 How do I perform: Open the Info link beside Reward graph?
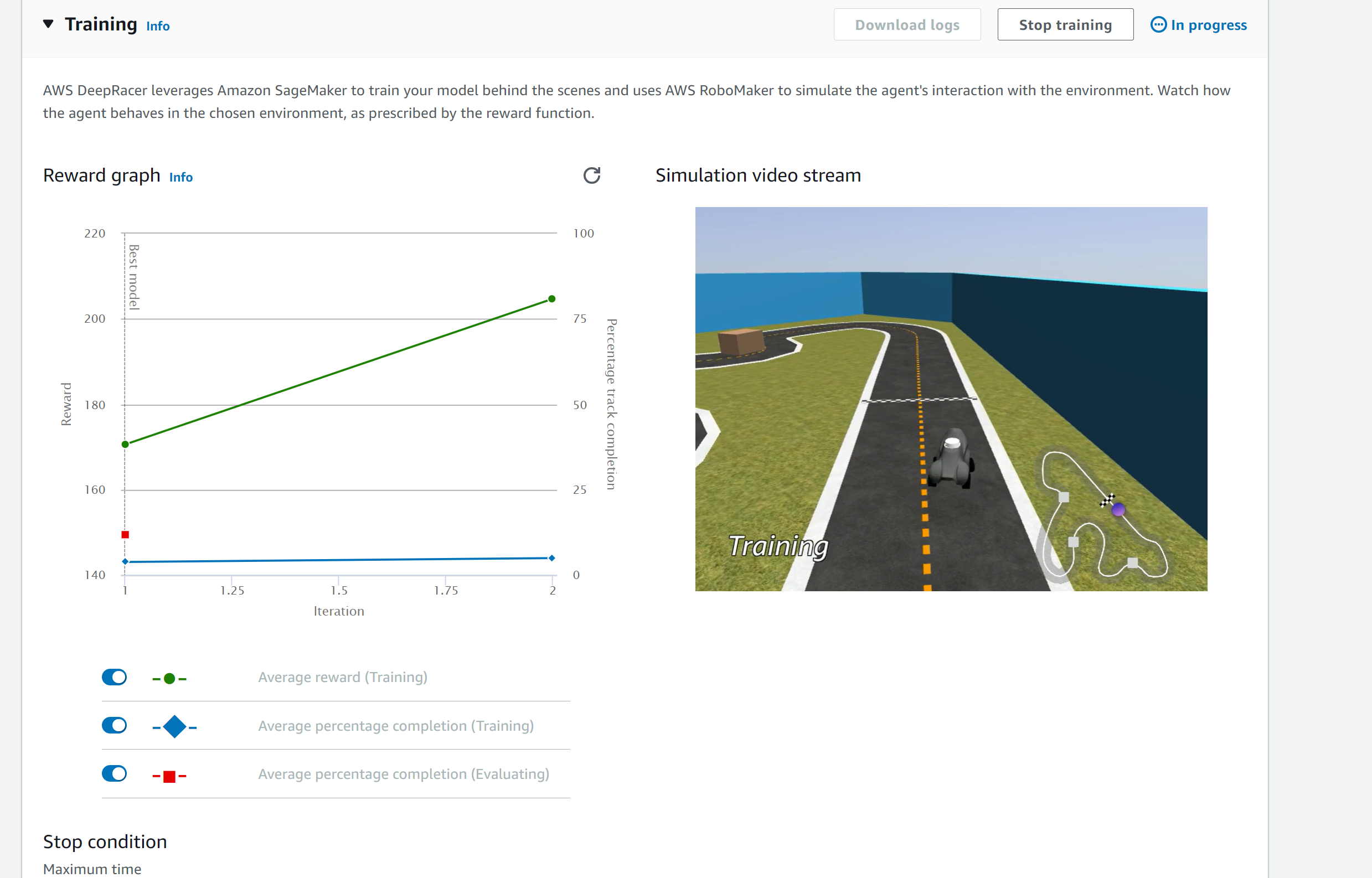(180, 177)
